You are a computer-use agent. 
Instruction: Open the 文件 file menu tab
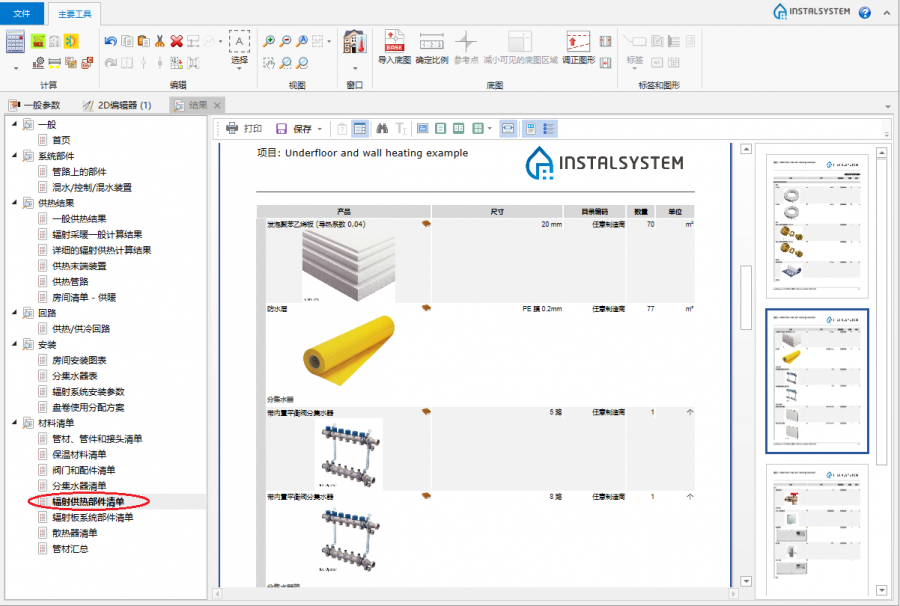point(22,13)
